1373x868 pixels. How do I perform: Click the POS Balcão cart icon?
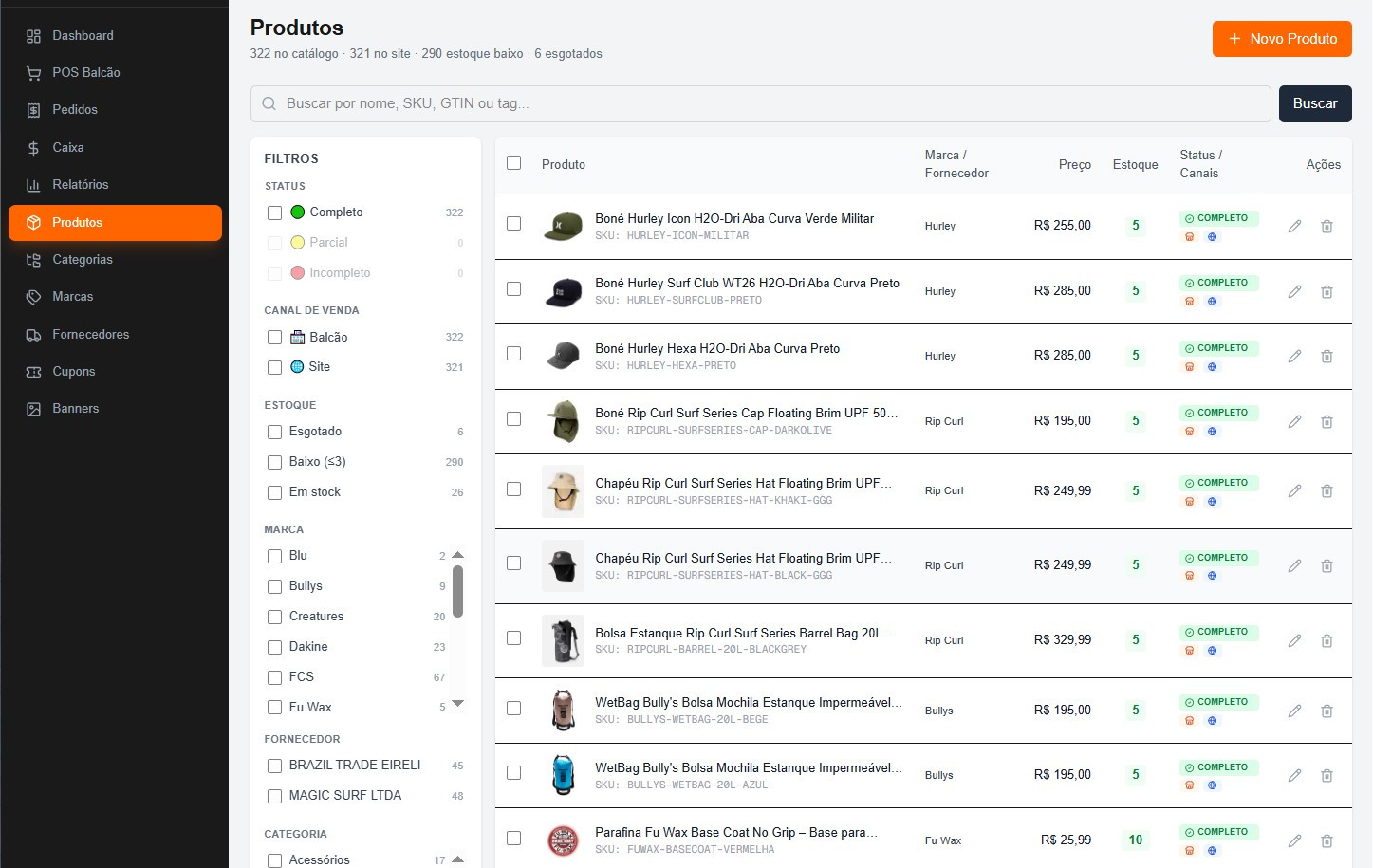click(x=33, y=73)
